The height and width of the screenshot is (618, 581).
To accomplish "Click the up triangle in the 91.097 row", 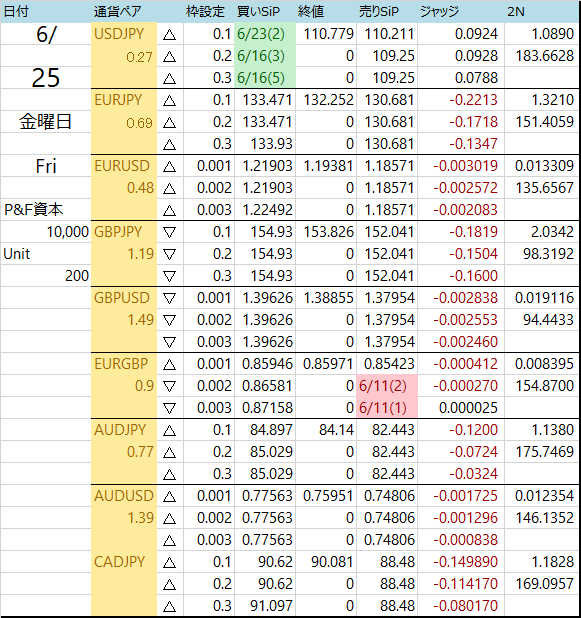I will point(169,606).
